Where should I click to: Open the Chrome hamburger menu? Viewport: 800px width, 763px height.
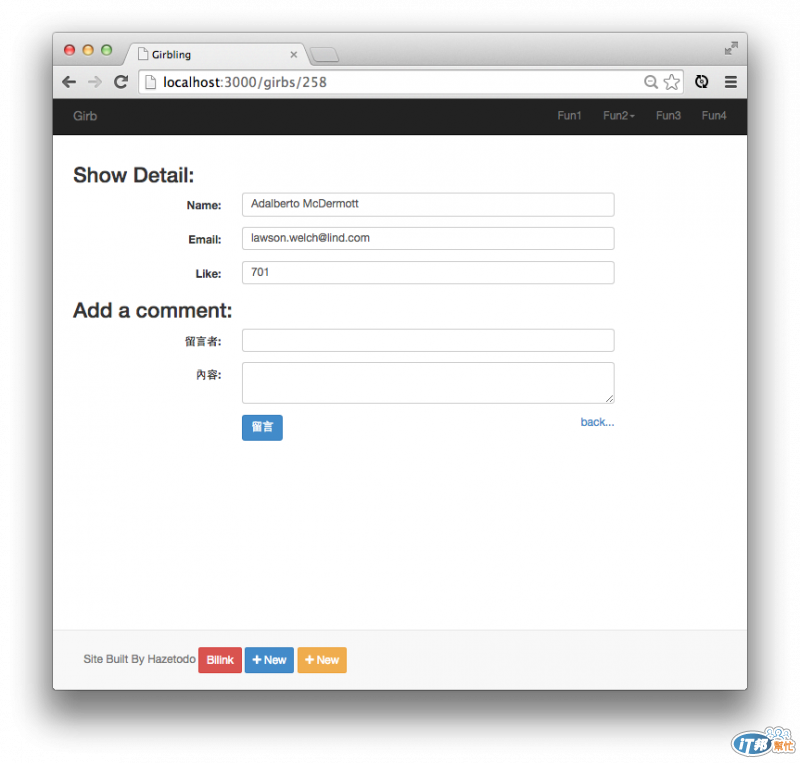731,82
